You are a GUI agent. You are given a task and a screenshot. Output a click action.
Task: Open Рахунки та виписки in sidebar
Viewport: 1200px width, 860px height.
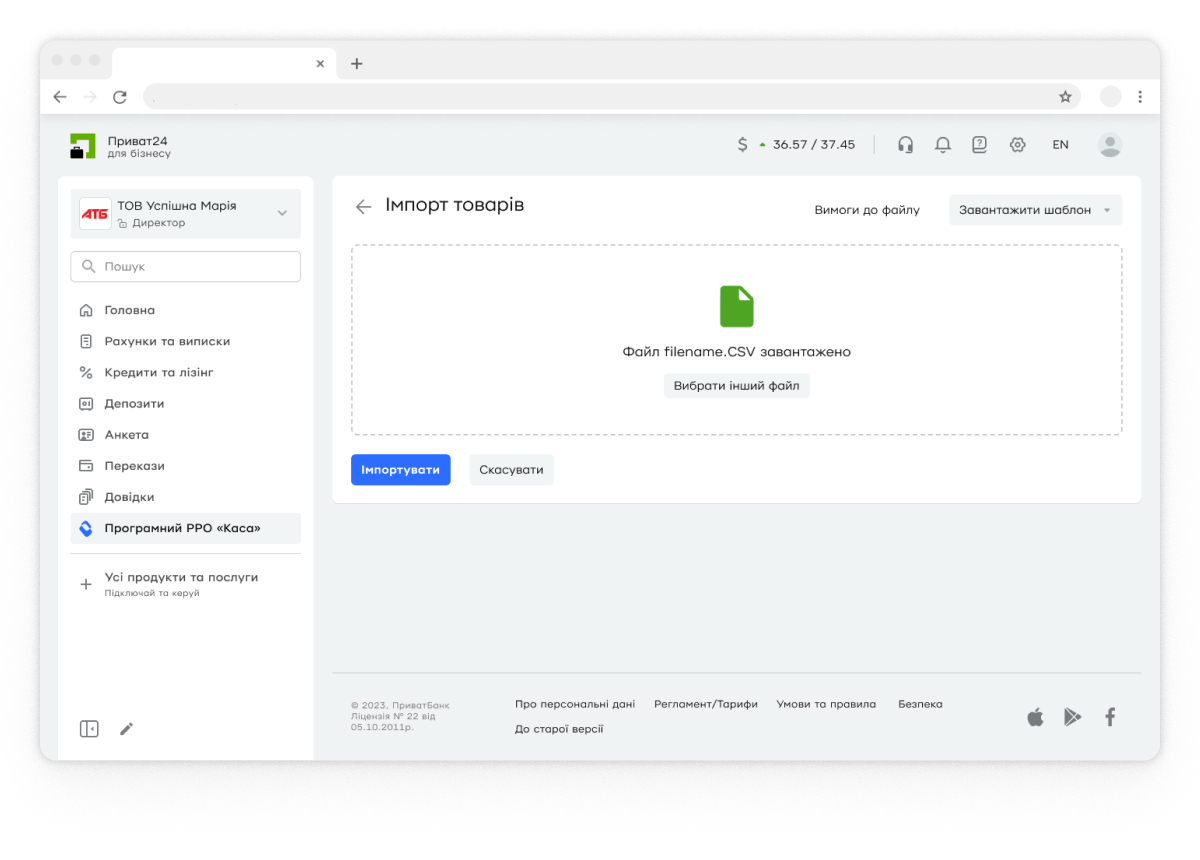[167, 341]
